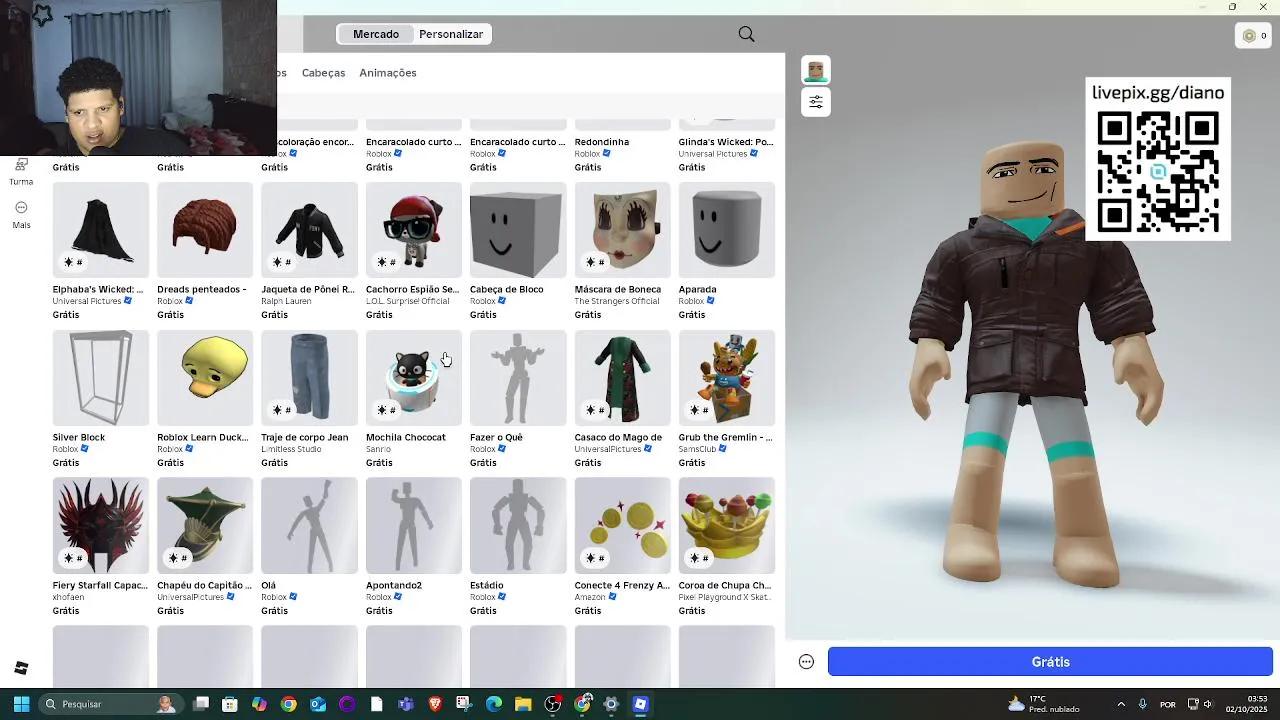Select the Cachorro Espião item thumbnail
Screen dimensions: 1280x720
click(414, 230)
